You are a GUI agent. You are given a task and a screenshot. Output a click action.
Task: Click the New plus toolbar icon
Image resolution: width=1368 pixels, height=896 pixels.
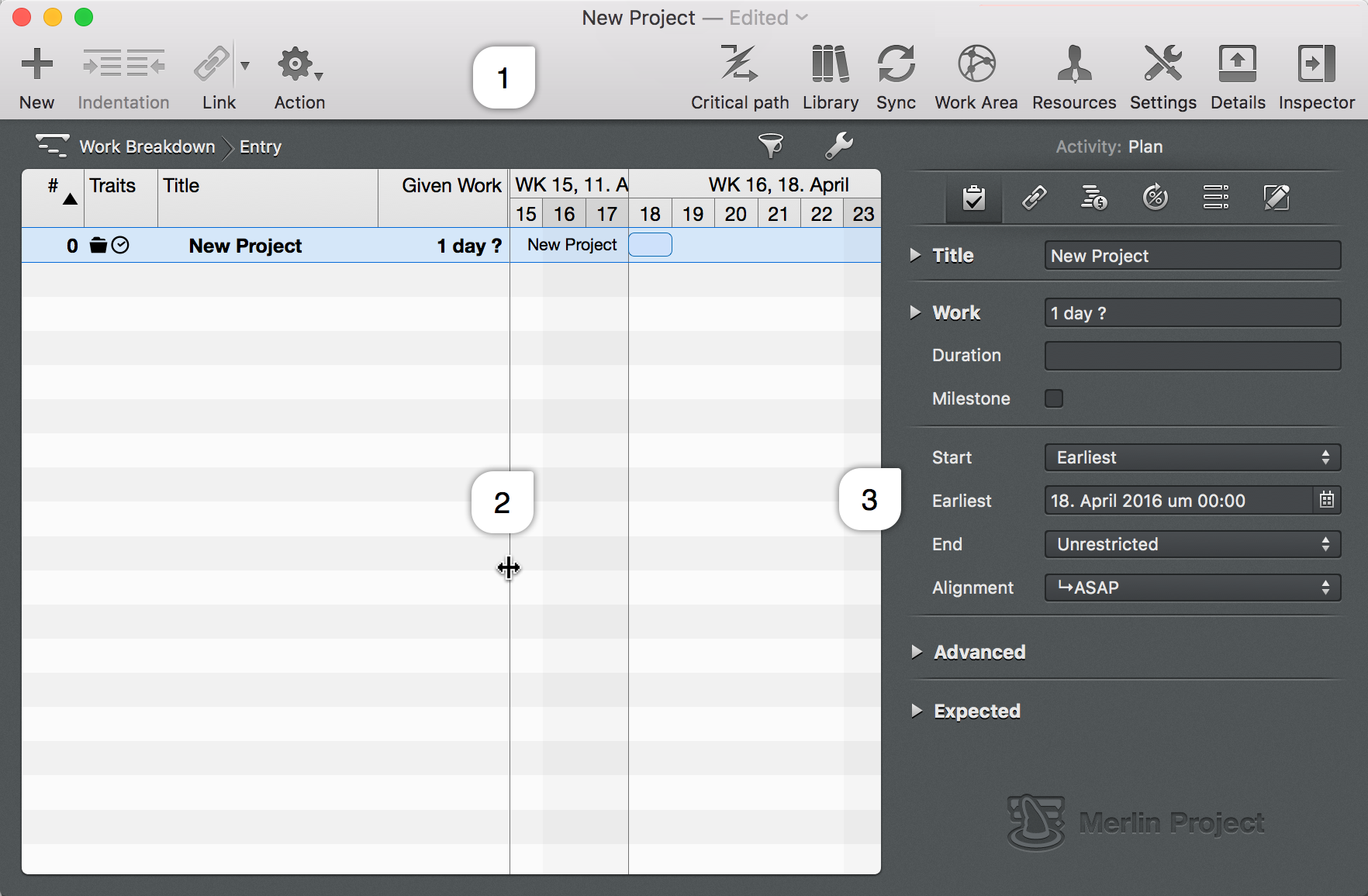[36, 64]
